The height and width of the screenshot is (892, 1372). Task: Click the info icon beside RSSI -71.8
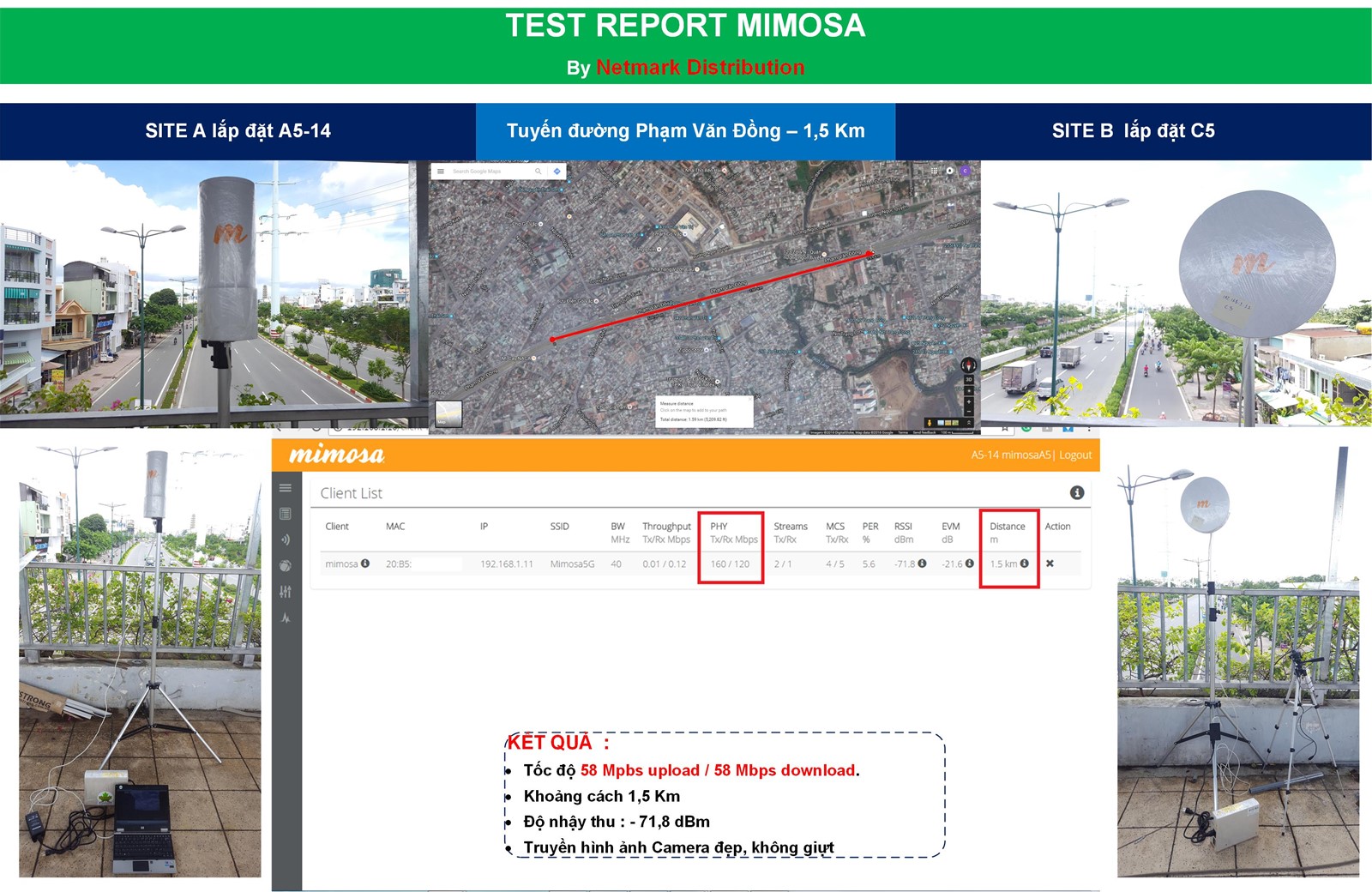point(922,564)
